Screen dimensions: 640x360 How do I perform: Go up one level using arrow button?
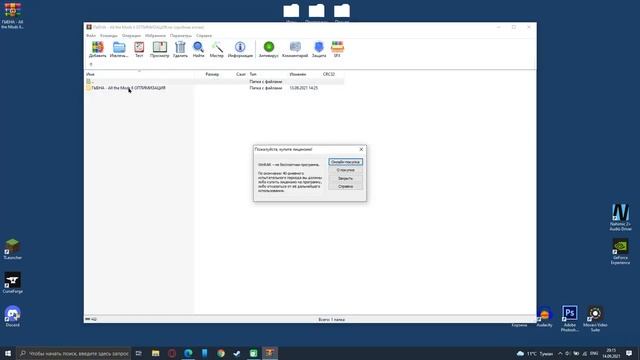point(91,64)
